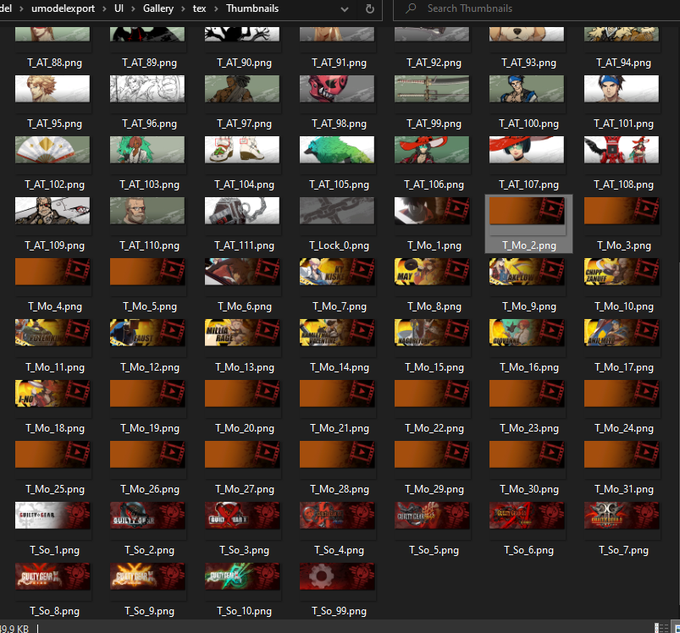
Task: Click the UI breadcrumb segment
Action: [x=119, y=8]
